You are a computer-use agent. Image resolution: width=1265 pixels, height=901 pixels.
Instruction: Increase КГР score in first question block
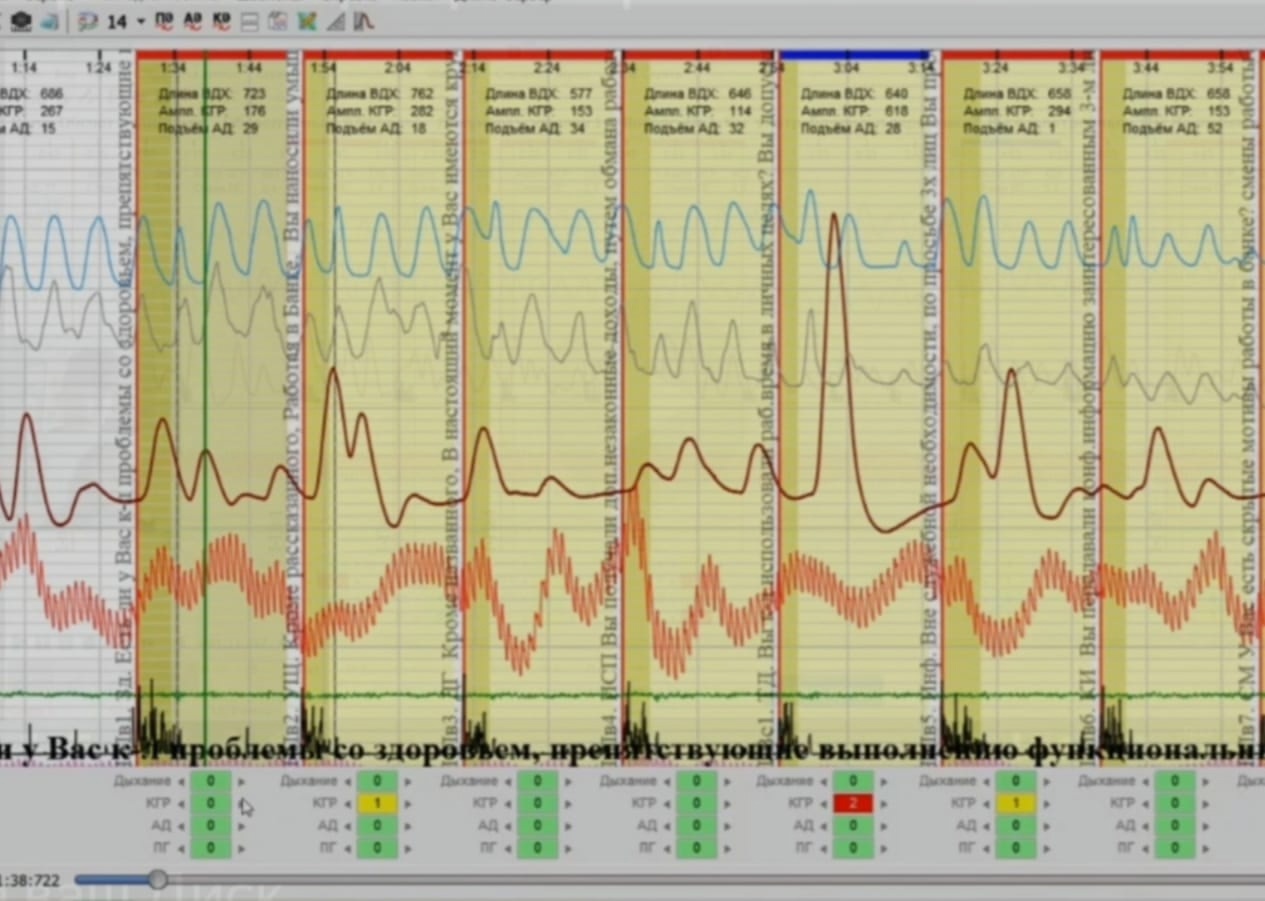click(x=241, y=803)
